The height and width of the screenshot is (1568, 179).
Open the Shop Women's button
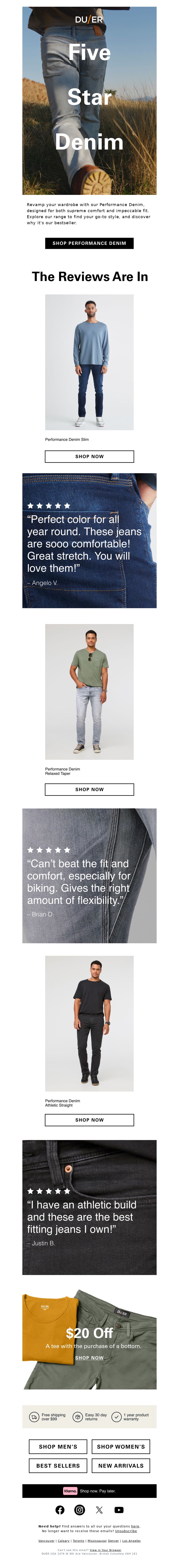tap(121, 1446)
